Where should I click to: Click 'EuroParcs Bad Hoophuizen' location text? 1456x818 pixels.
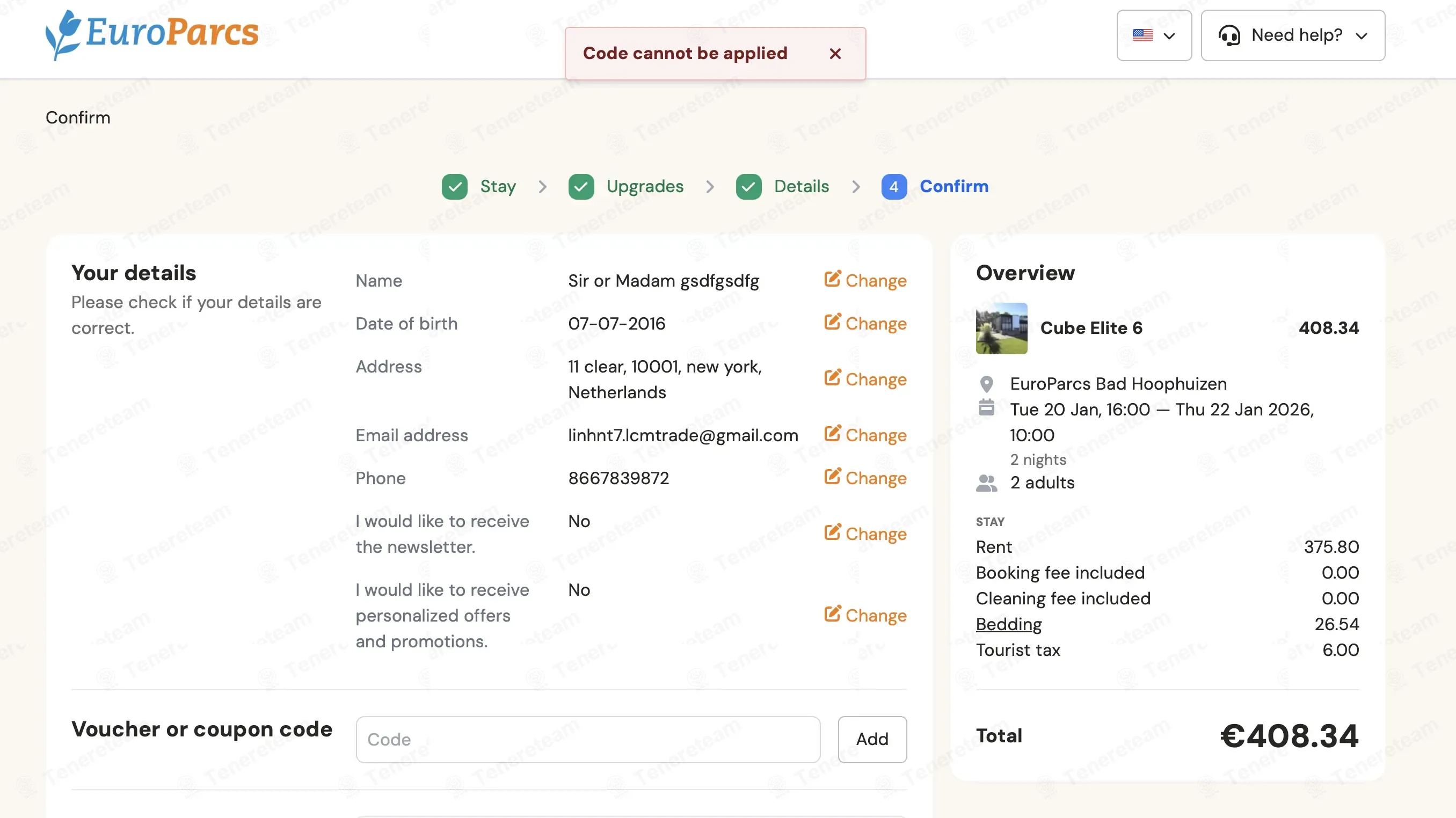coord(1118,384)
